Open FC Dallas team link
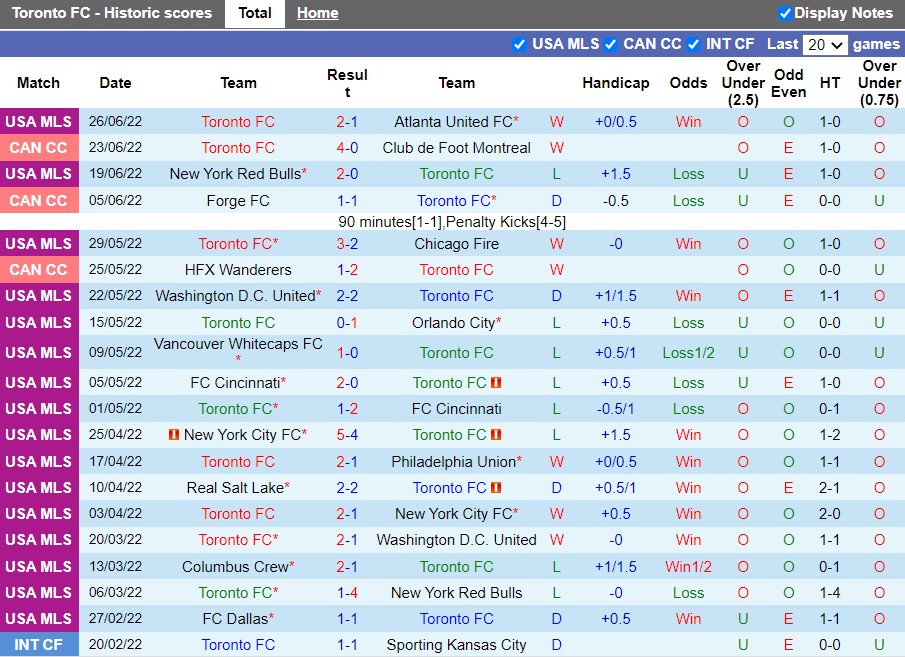 (235, 619)
